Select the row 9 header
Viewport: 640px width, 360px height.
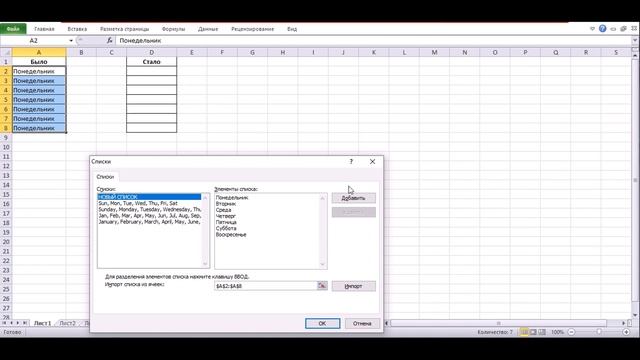point(6,138)
